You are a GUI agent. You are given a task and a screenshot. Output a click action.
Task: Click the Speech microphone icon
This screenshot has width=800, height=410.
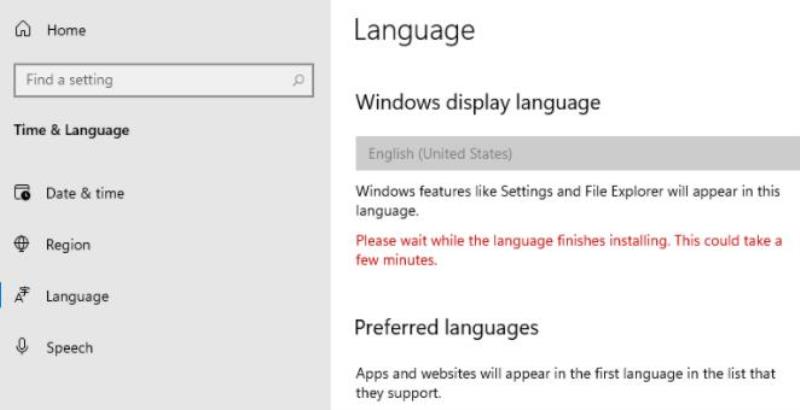tap(21, 347)
